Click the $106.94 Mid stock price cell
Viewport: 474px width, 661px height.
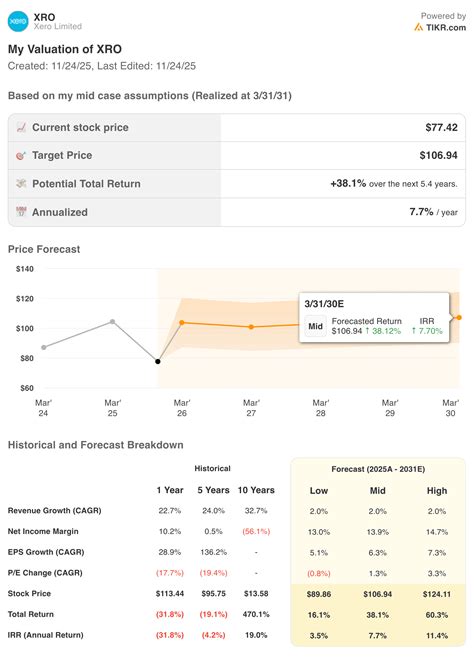click(377, 594)
